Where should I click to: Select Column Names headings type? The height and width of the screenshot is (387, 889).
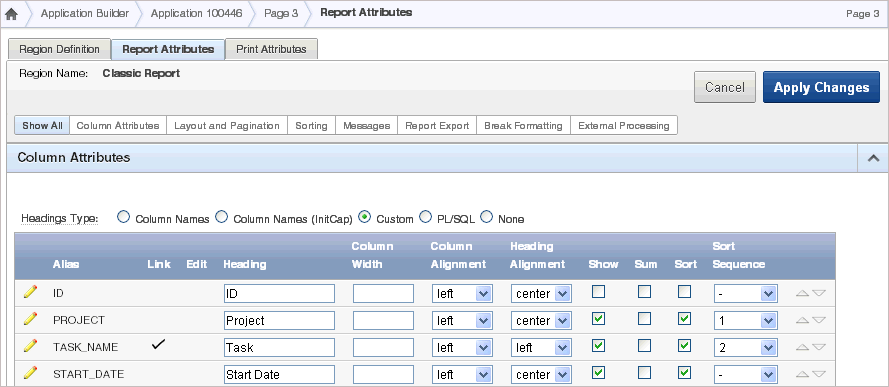click(x=124, y=216)
